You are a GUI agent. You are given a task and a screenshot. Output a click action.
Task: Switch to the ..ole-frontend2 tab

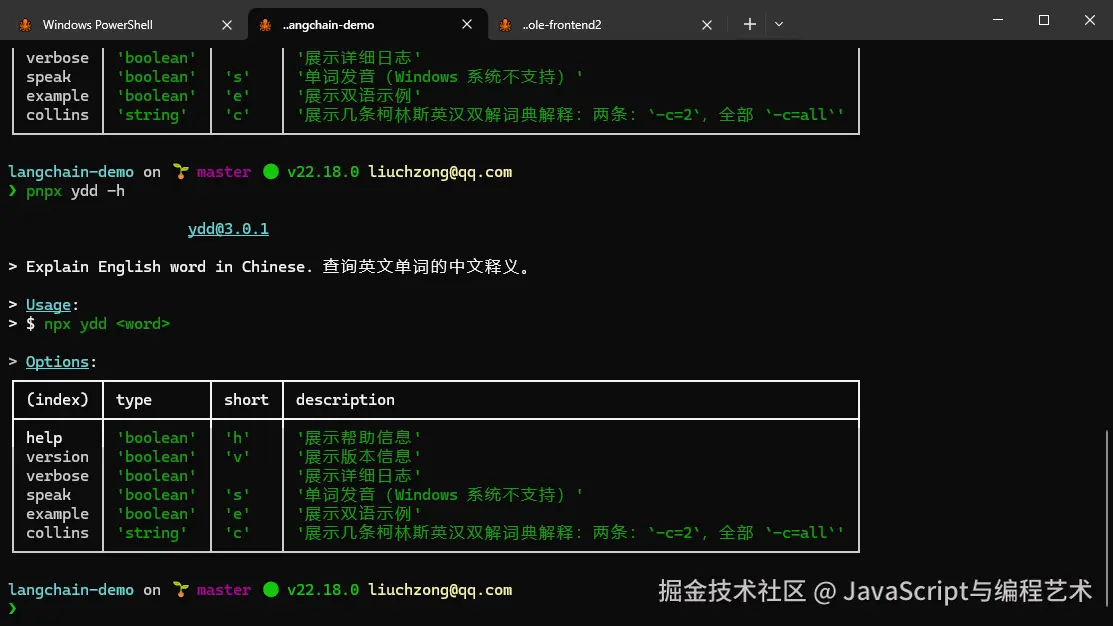coord(608,24)
